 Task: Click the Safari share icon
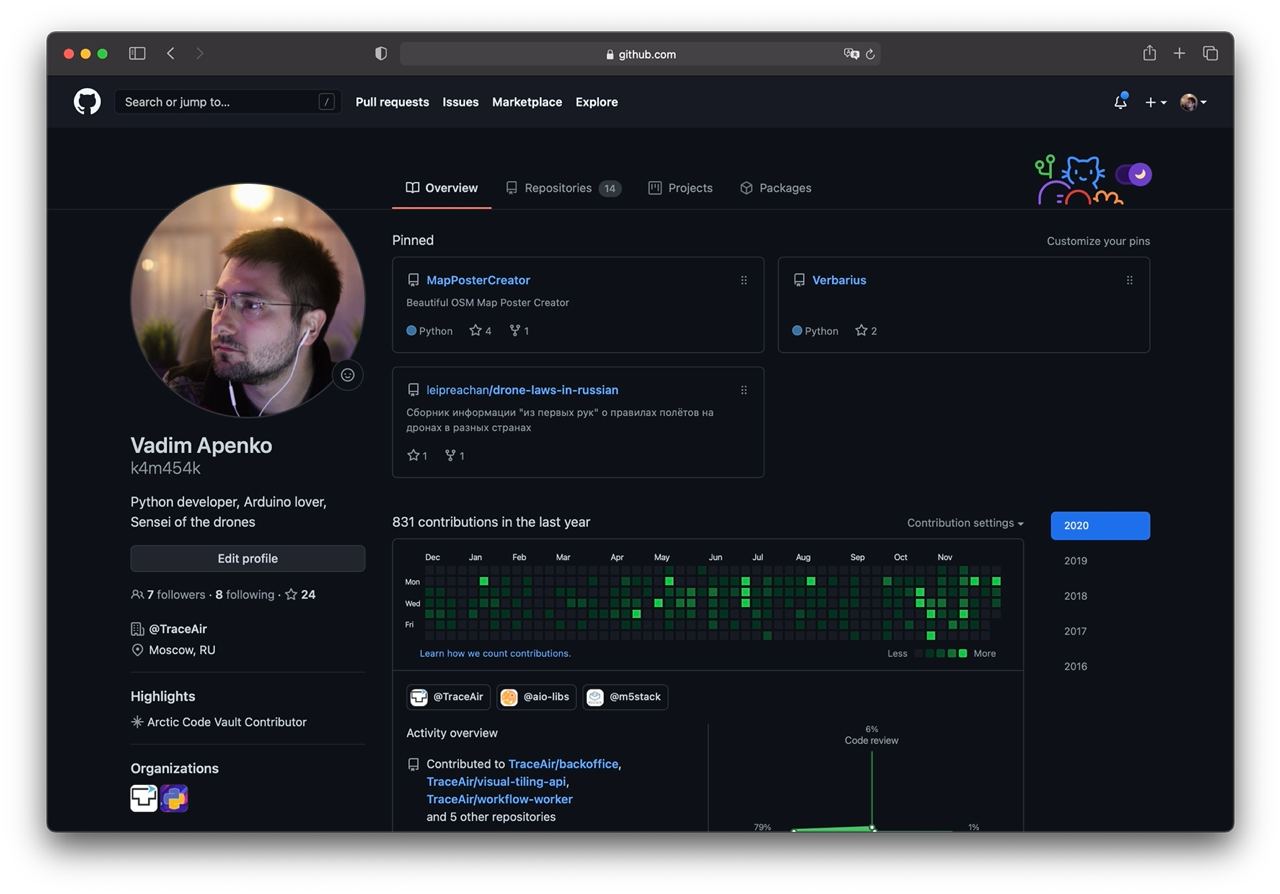pyautogui.click(x=1150, y=53)
